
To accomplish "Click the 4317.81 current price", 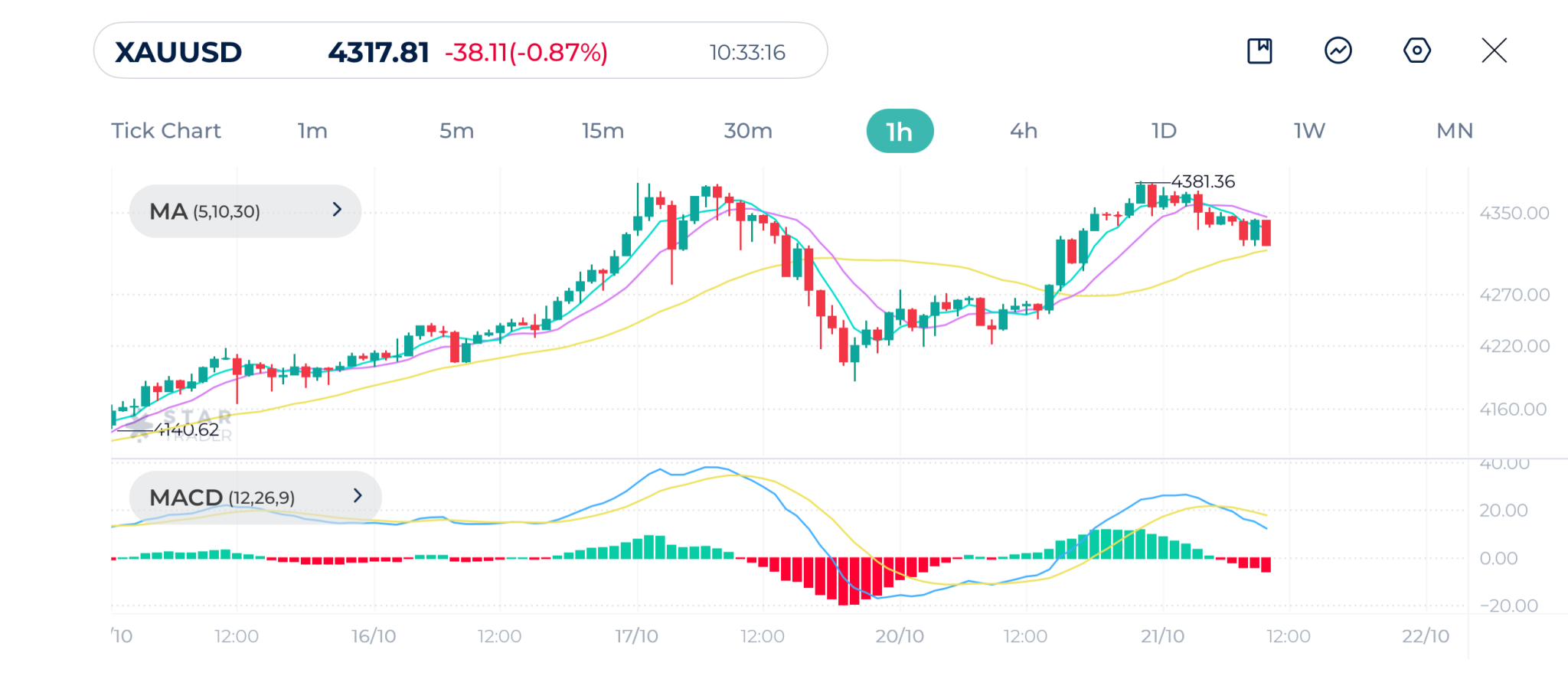I will 378,52.
